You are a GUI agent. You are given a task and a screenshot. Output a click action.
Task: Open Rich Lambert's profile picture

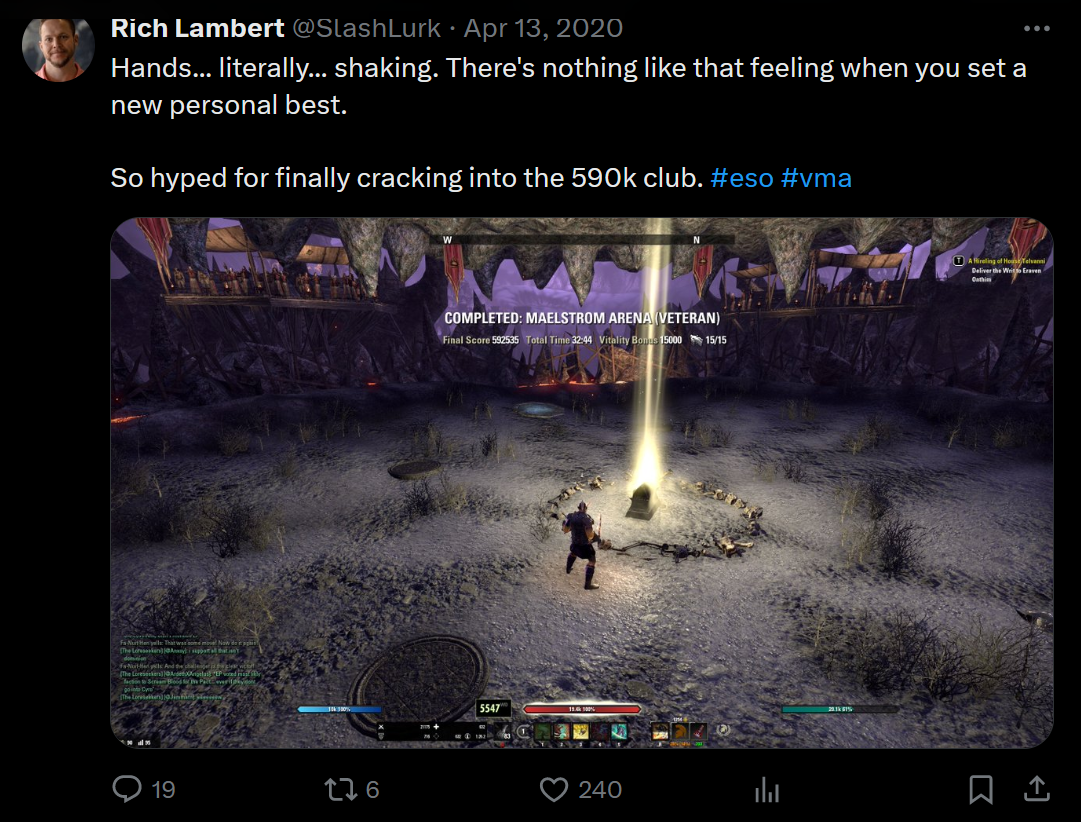click(59, 49)
